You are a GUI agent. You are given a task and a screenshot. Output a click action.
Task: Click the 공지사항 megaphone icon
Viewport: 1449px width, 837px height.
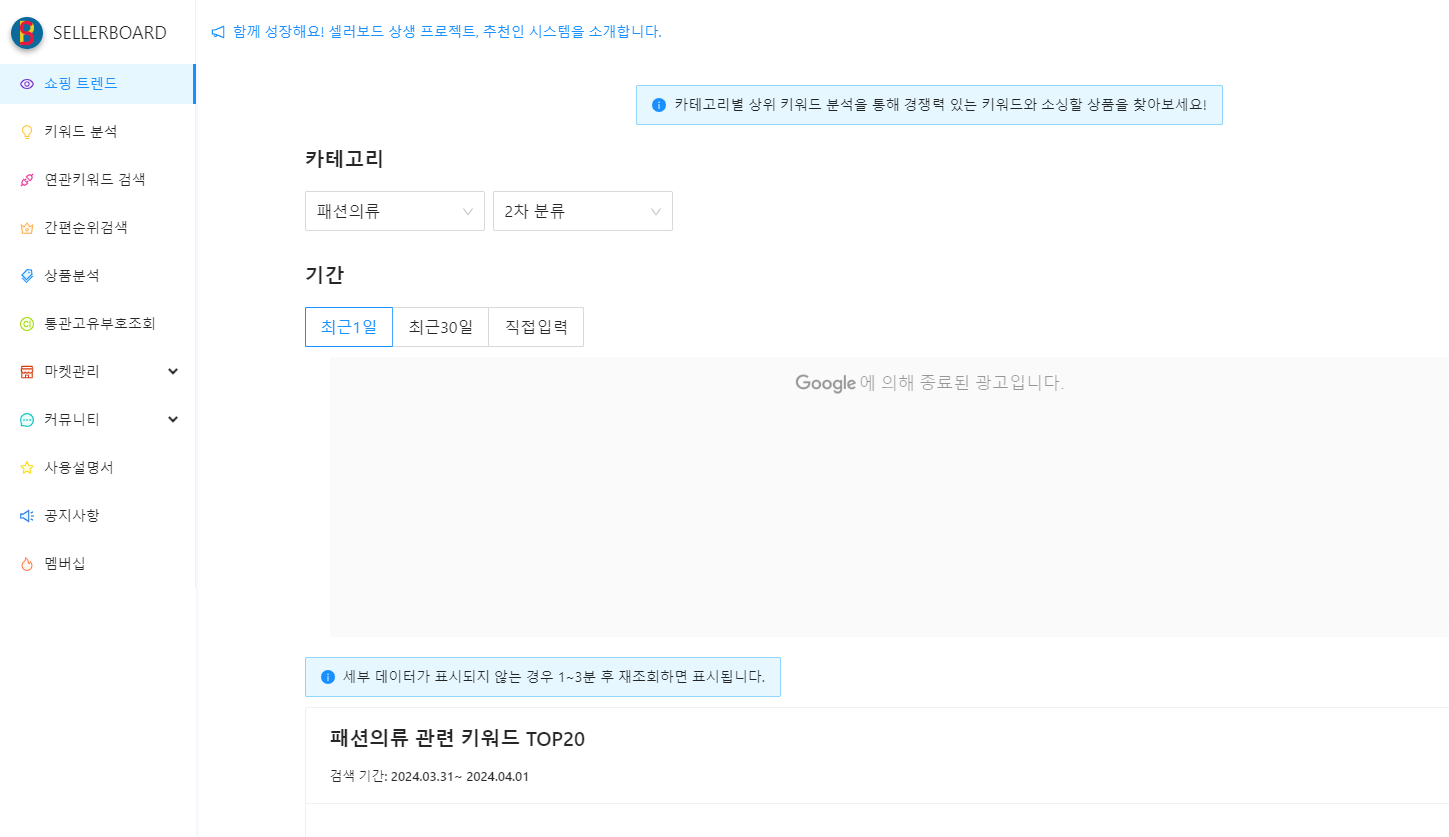point(25,515)
